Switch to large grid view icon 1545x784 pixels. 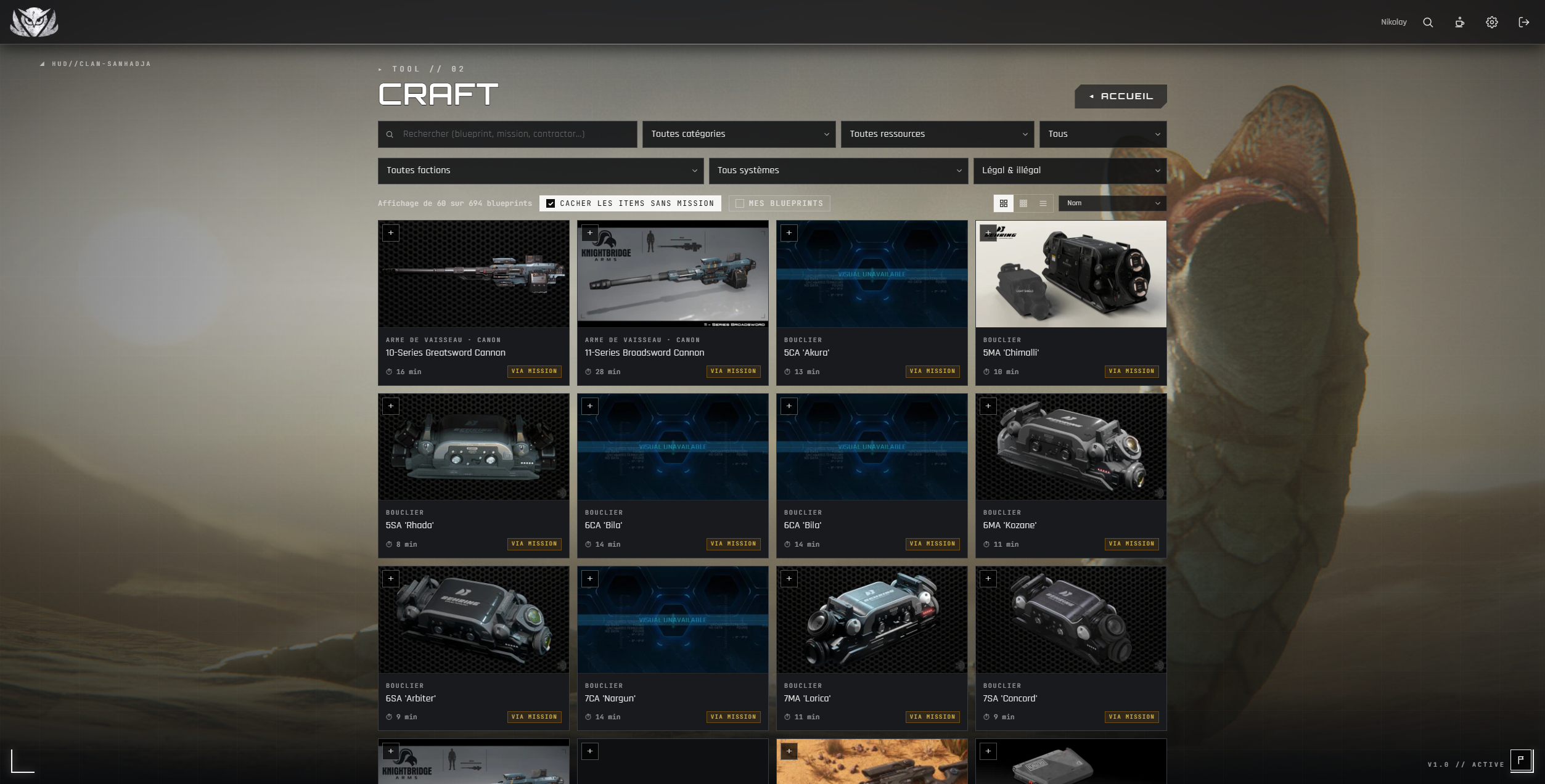pyautogui.click(x=1003, y=203)
